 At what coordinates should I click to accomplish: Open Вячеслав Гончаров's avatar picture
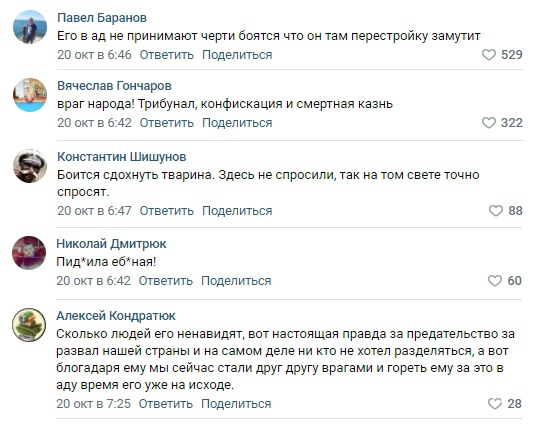[30, 95]
